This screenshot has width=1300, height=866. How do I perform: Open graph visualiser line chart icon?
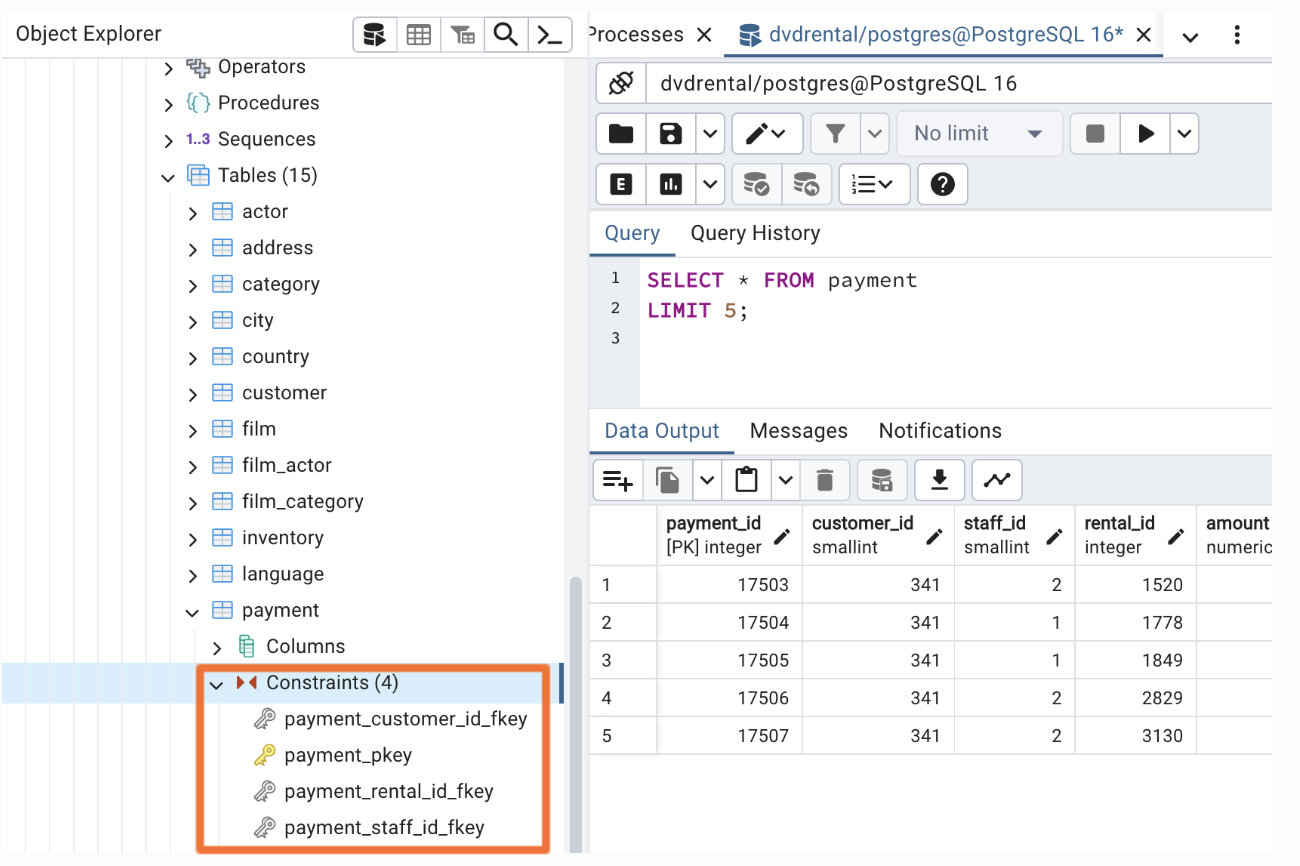click(997, 481)
